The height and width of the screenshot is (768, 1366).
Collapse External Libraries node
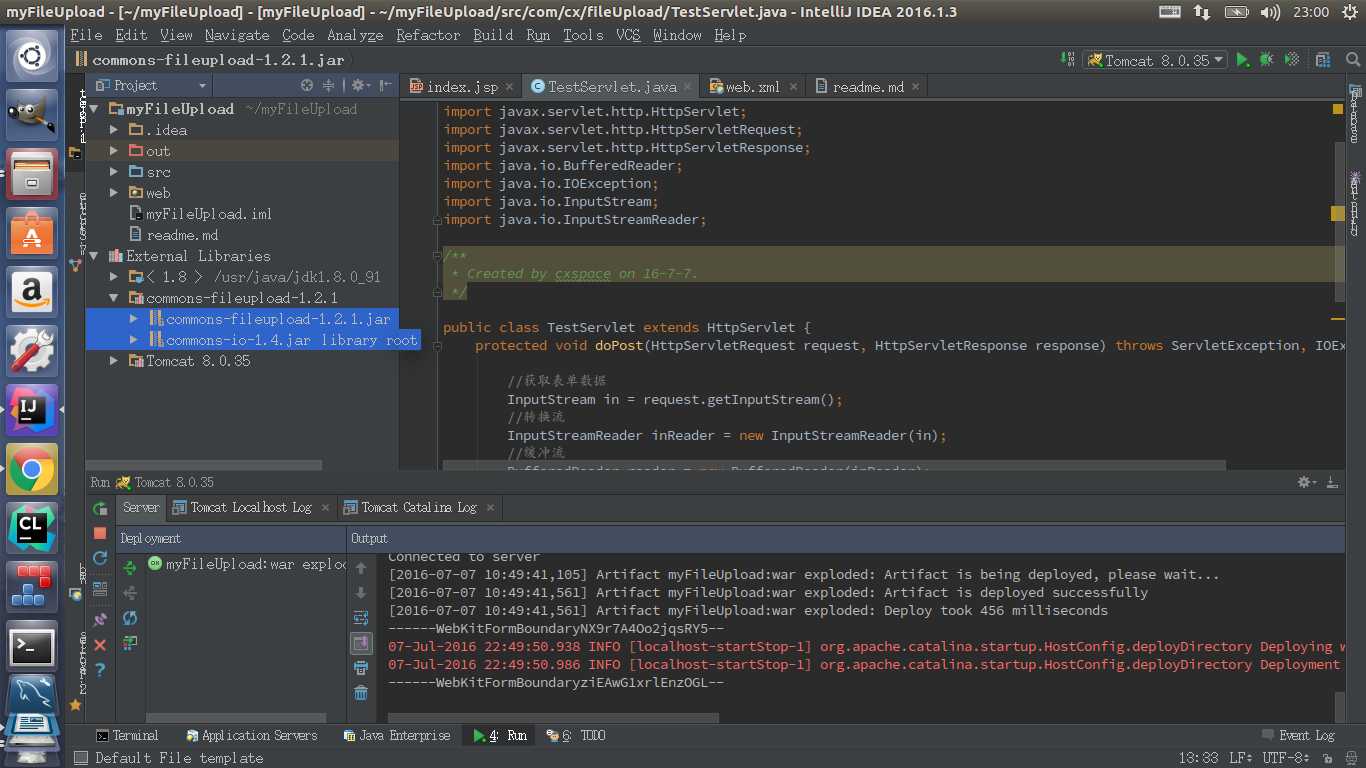[x=94, y=256]
